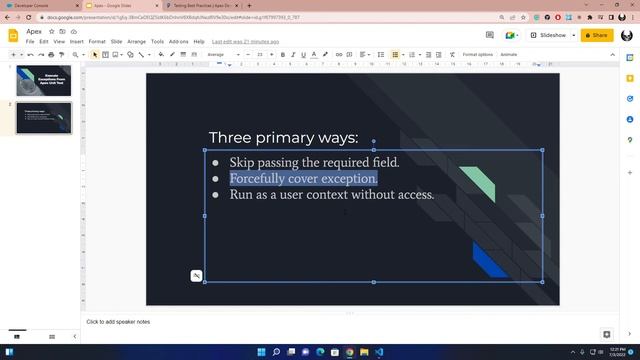Click the redo arrow in toolbar
The height and width of the screenshot is (360, 640).
click(x=41, y=54)
